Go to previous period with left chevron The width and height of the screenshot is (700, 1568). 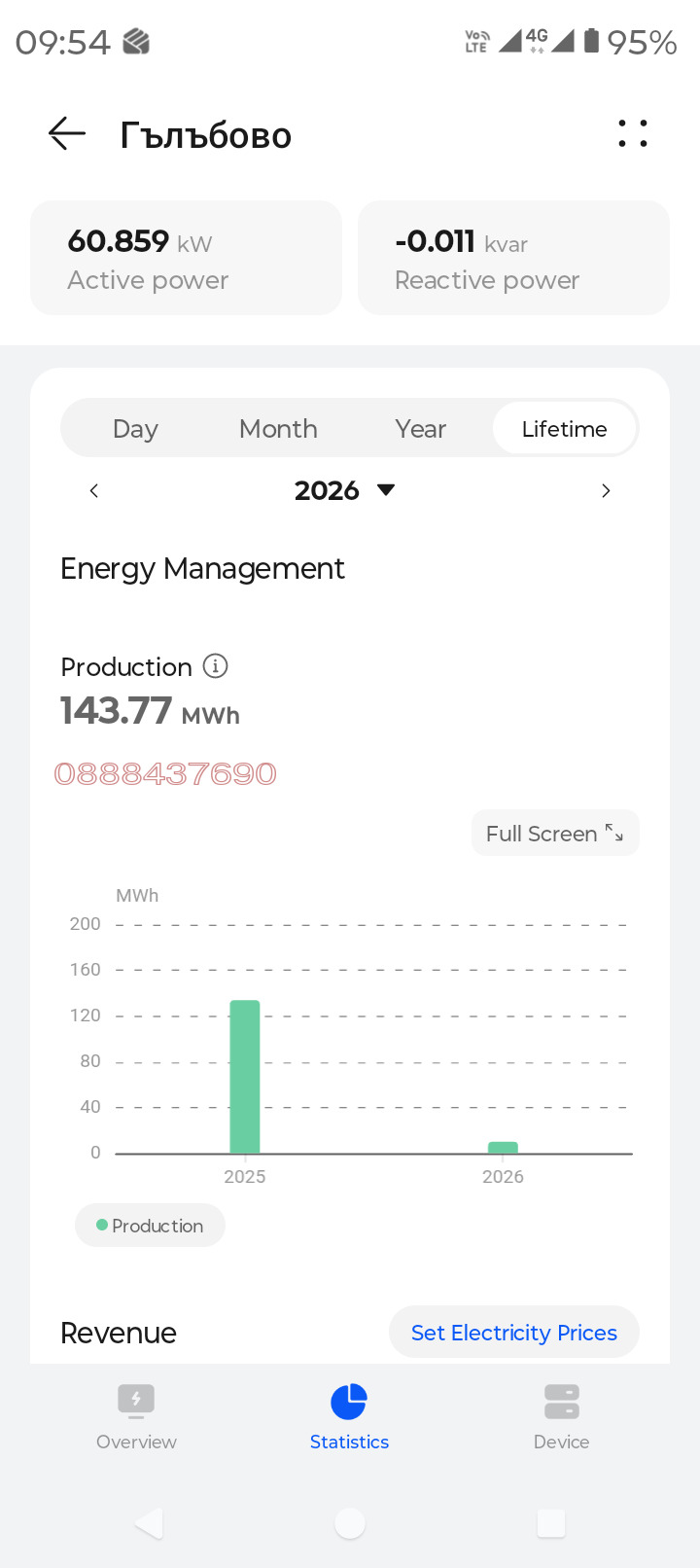[x=94, y=491]
